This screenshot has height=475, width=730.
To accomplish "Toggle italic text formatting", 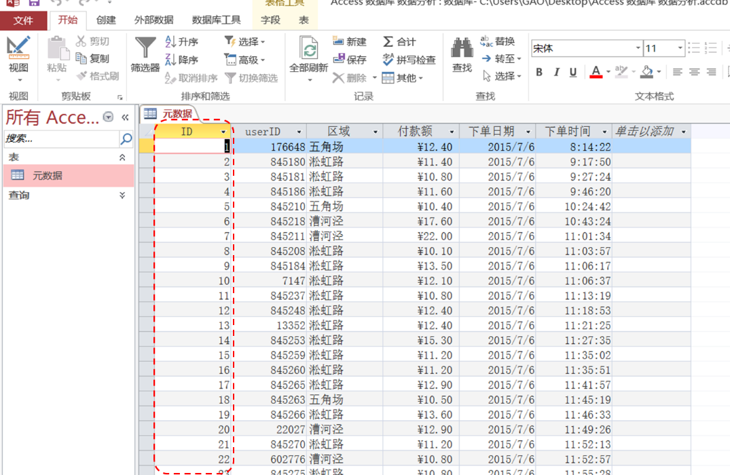I will [x=556, y=72].
